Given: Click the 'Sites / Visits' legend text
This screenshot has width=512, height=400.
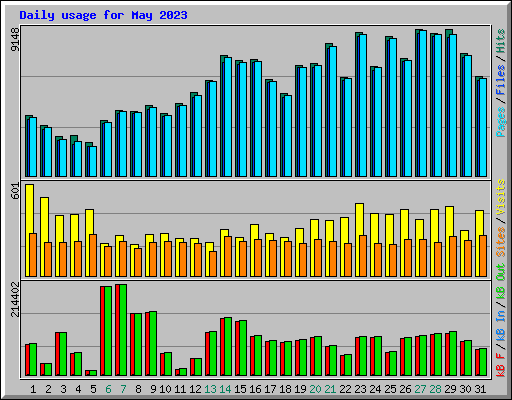Looking at the screenshot, I should [501, 218].
